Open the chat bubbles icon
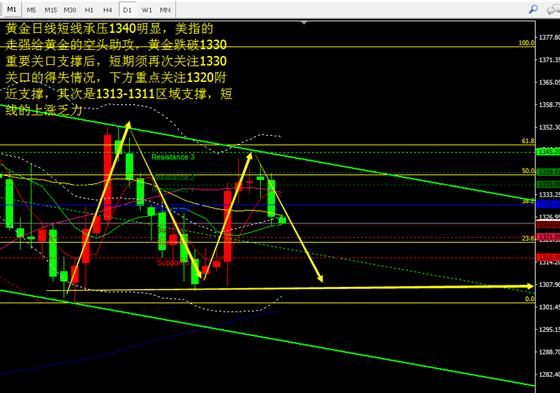 (x=554, y=9)
